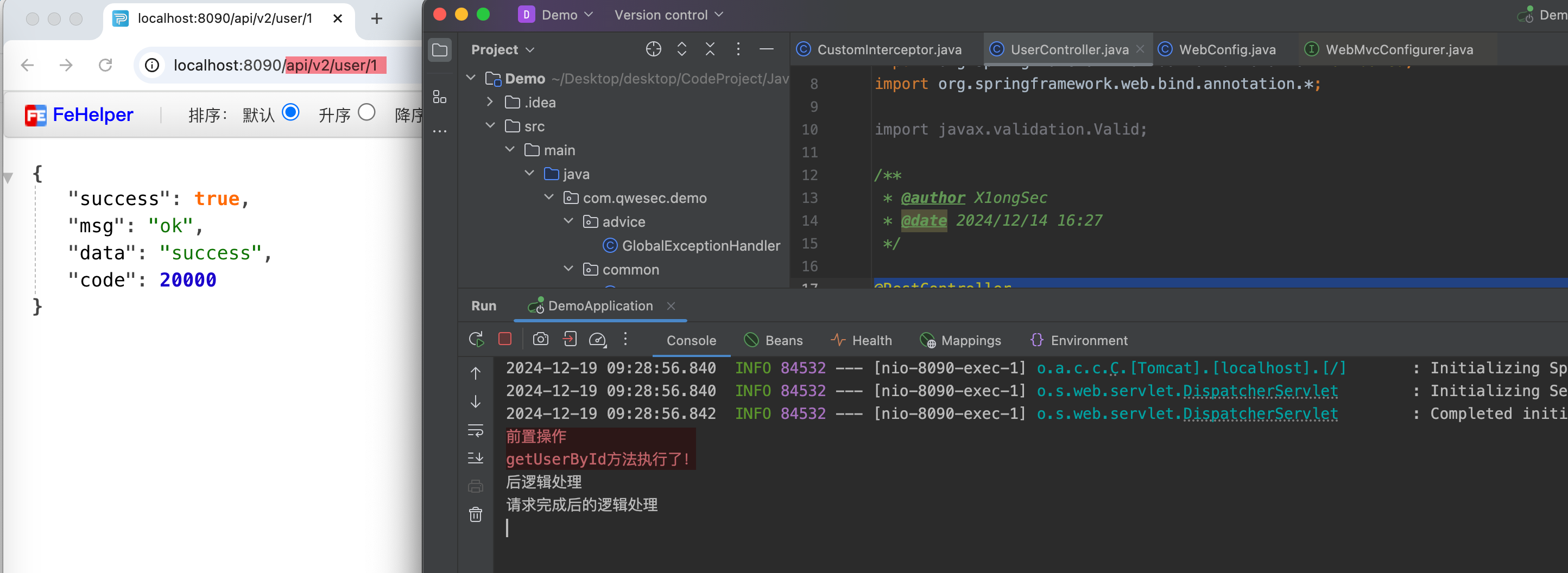
Task: Click first DispatcherServlet link in console
Action: coord(1261,391)
